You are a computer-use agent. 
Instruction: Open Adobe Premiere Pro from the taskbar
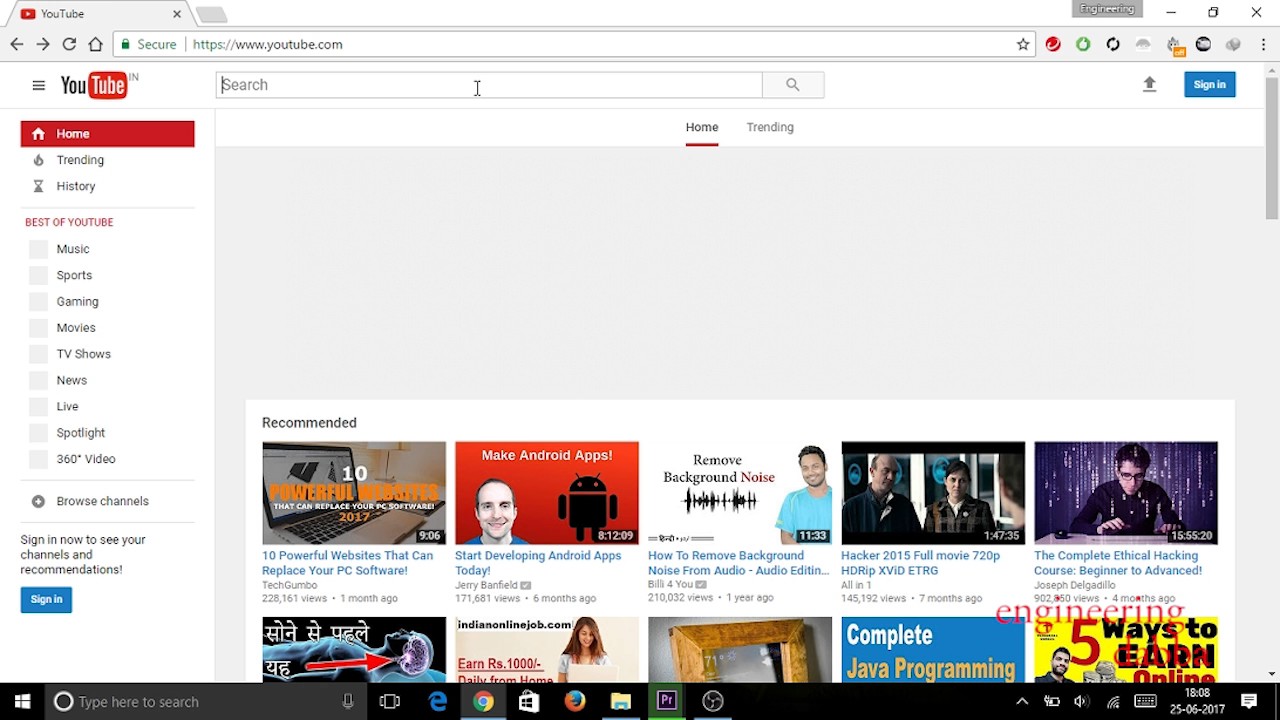pos(666,702)
